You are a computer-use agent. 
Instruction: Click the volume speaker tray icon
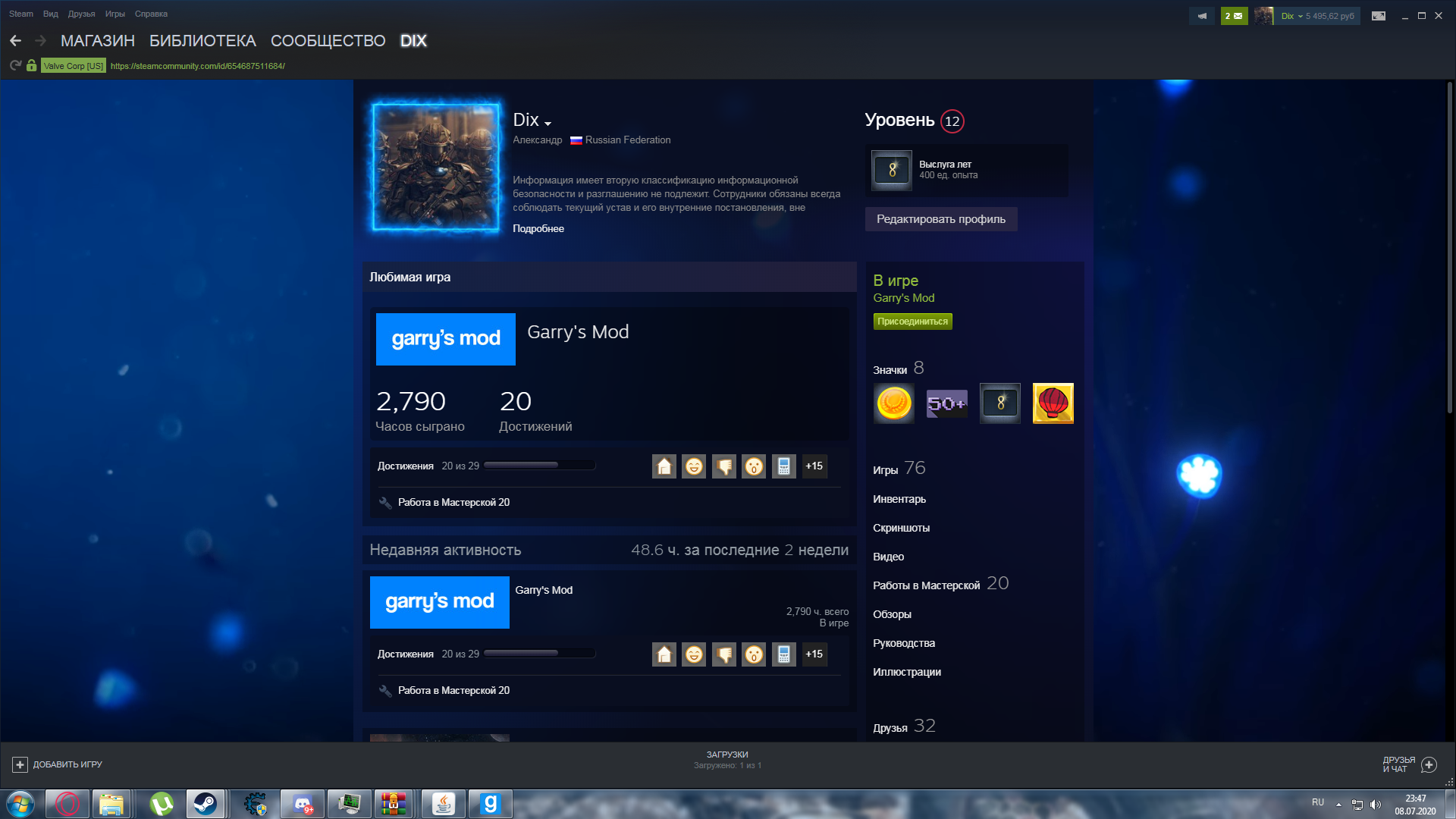pyautogui.click(x=1376, y=804)
